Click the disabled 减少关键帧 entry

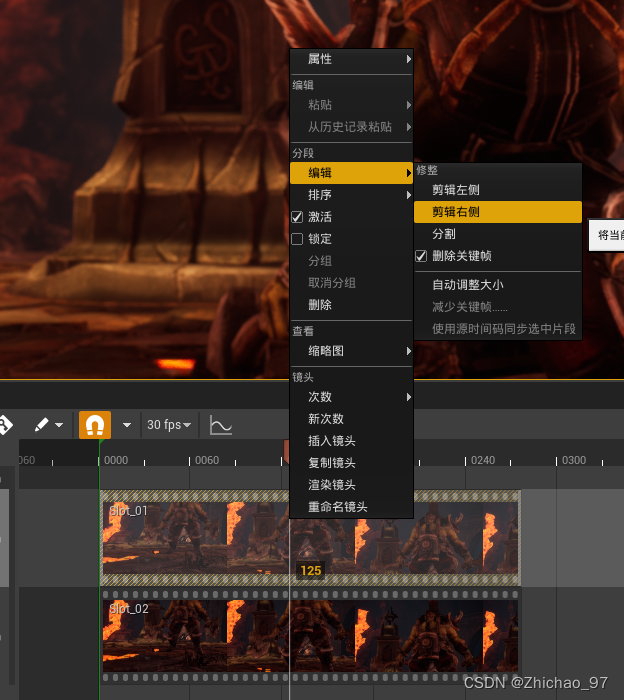498,307
